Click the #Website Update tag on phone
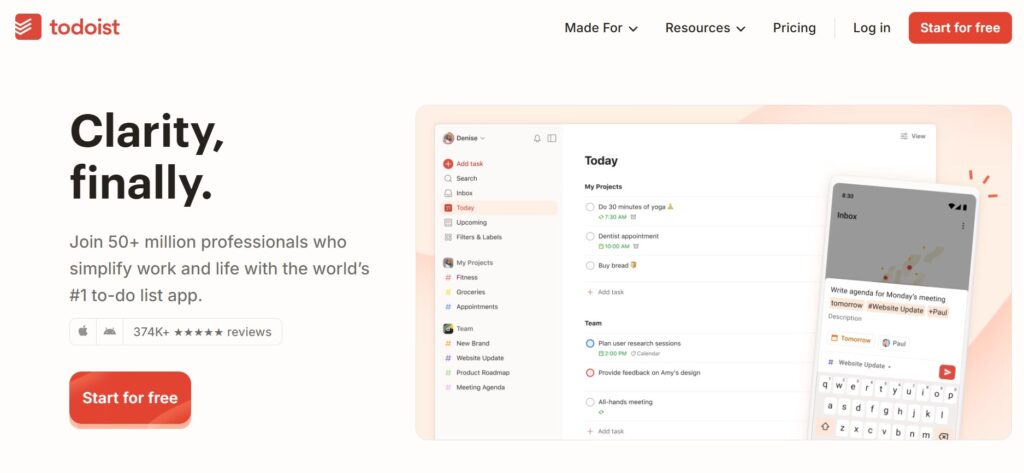 (895, 310)
